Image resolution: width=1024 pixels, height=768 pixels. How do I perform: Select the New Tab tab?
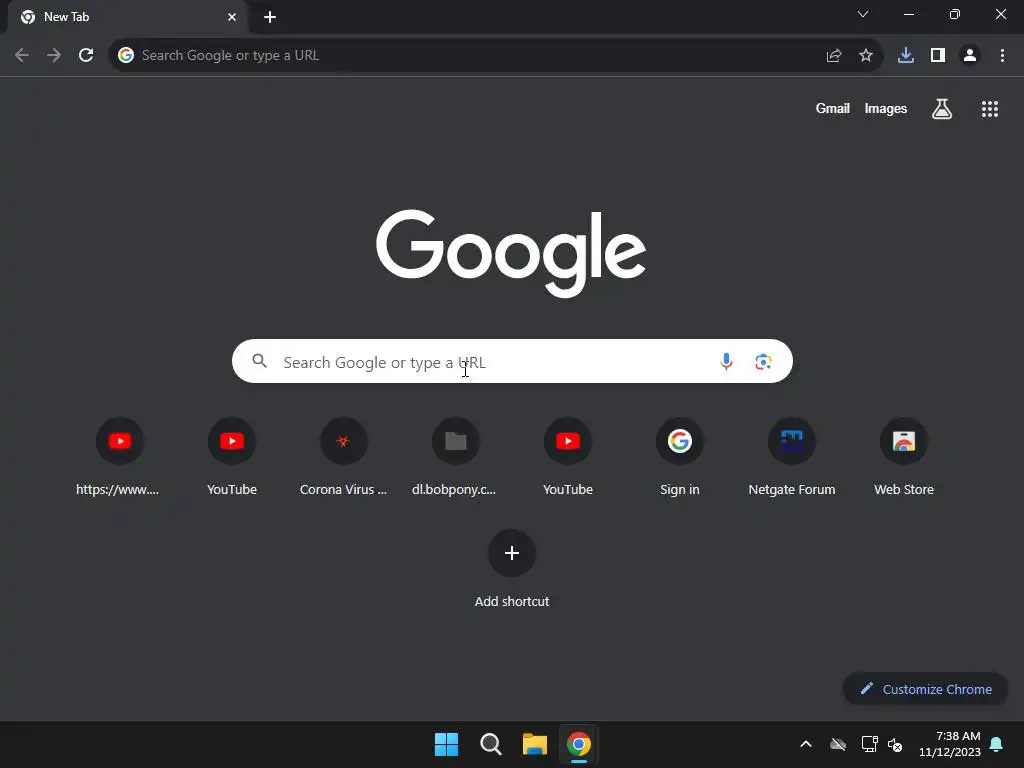(x=127, y=17)
